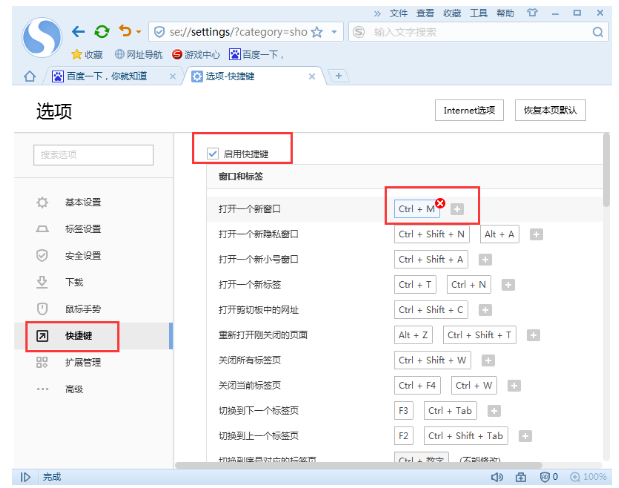Click the ad-block shield 0 icon
619x488 pixels.
click(x=548, y=477)
